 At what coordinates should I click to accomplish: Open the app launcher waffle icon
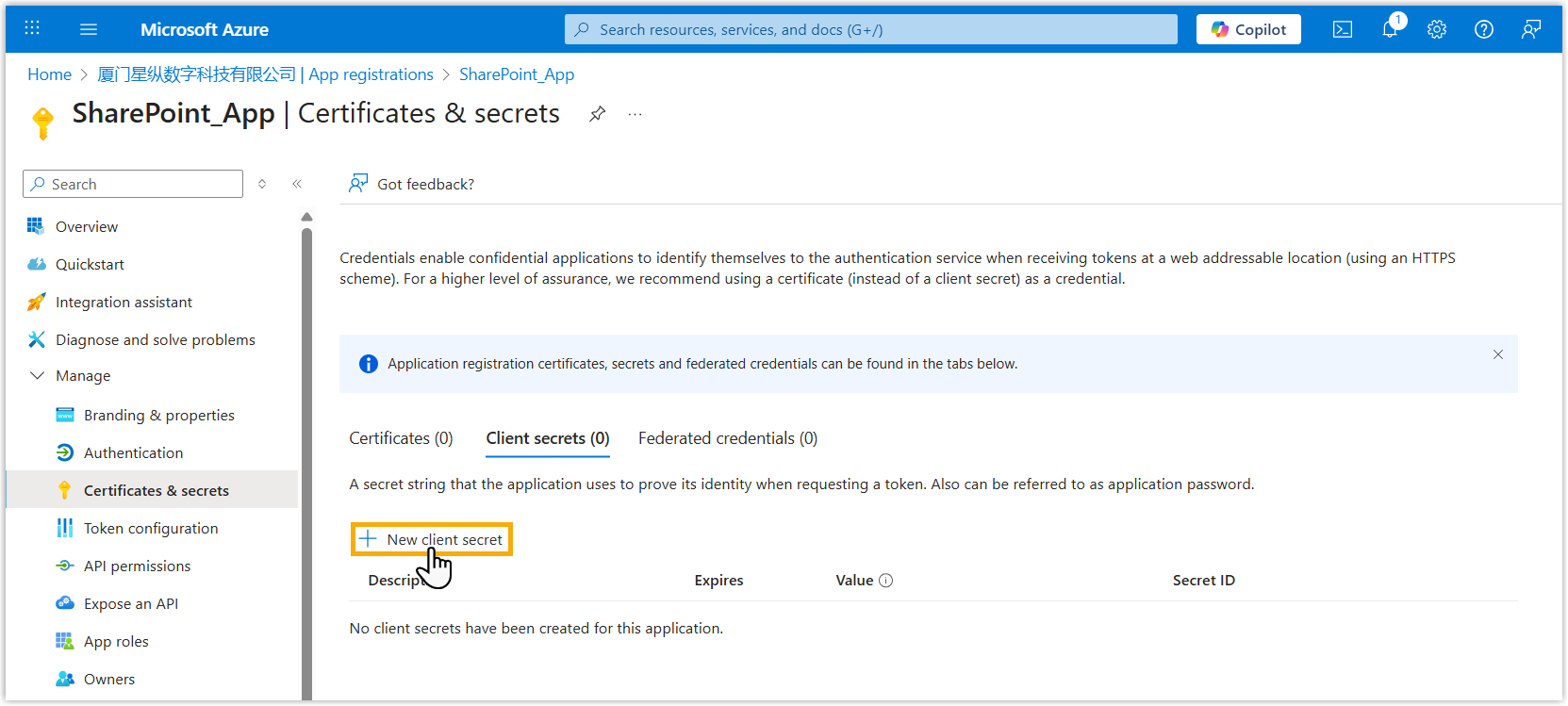coord(32,28)
